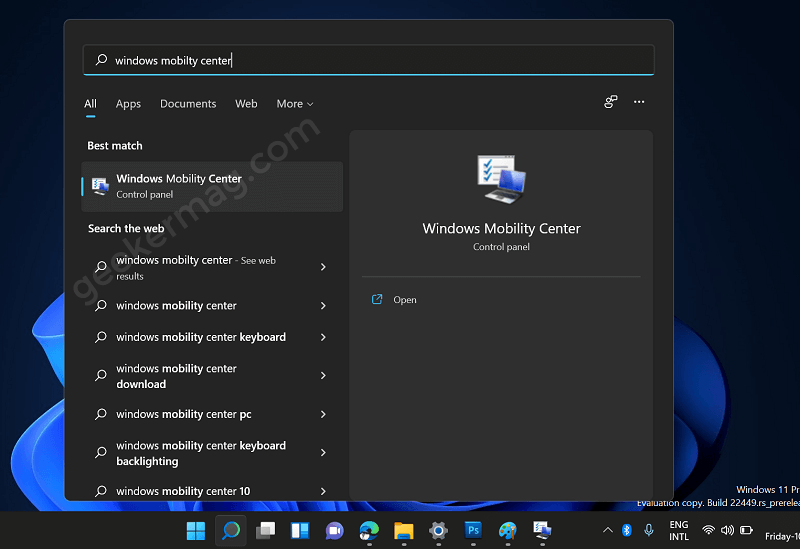Viewport: 800px width, 549px height.
Task: Open Settings gear from taskbar
Action: coord(438,531)
